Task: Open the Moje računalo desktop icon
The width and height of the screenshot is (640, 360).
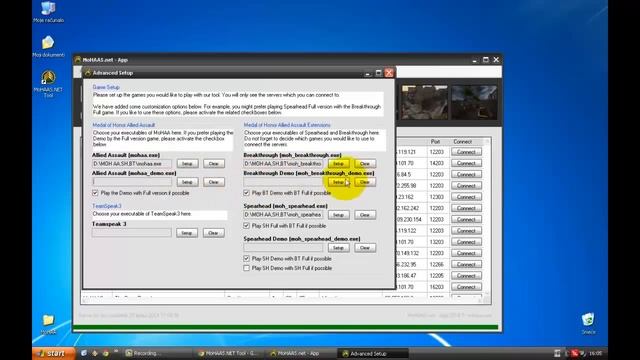Action: 48,11
